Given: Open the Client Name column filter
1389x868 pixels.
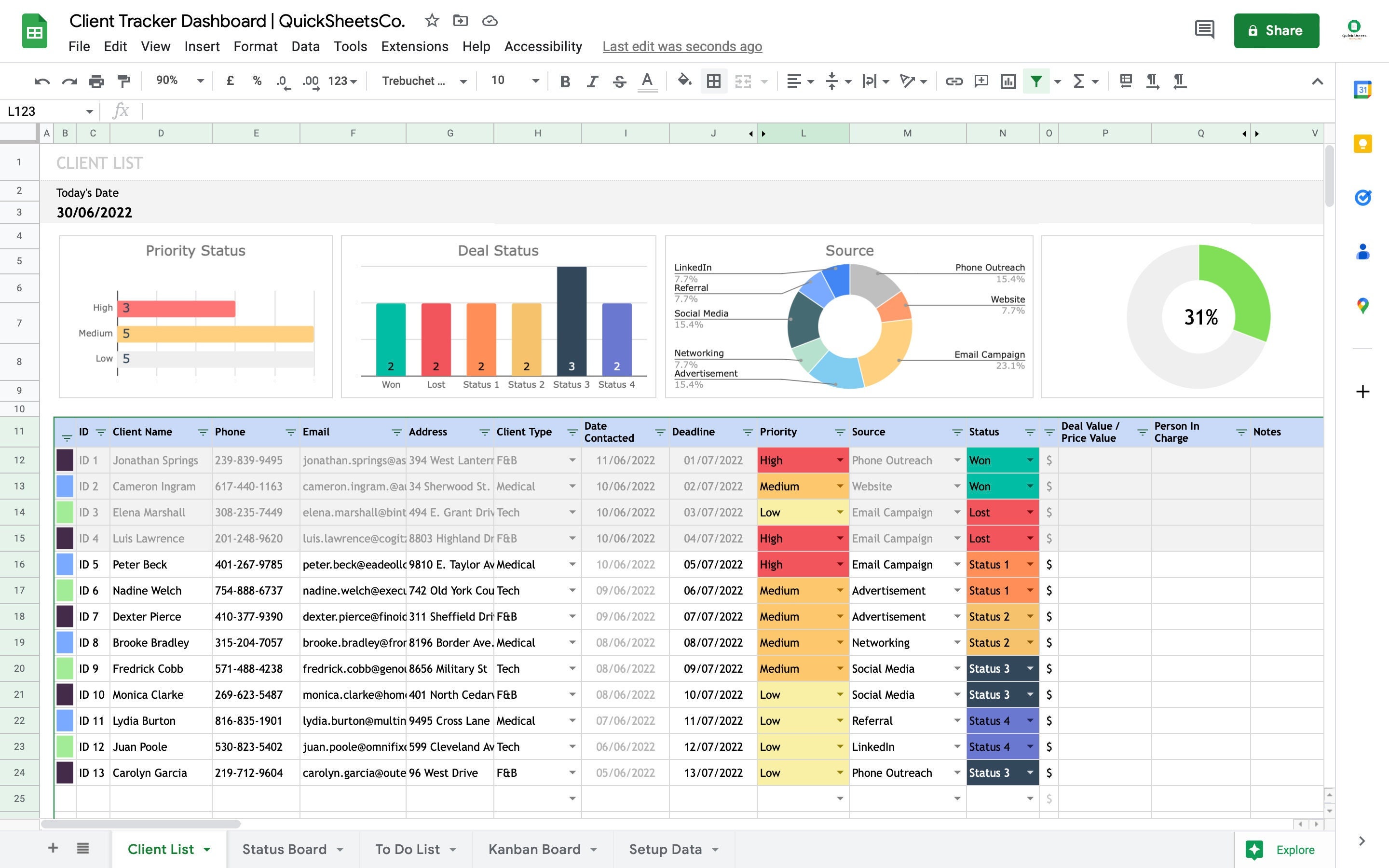Looking at the screenshot, I should [x=203, y=432].
